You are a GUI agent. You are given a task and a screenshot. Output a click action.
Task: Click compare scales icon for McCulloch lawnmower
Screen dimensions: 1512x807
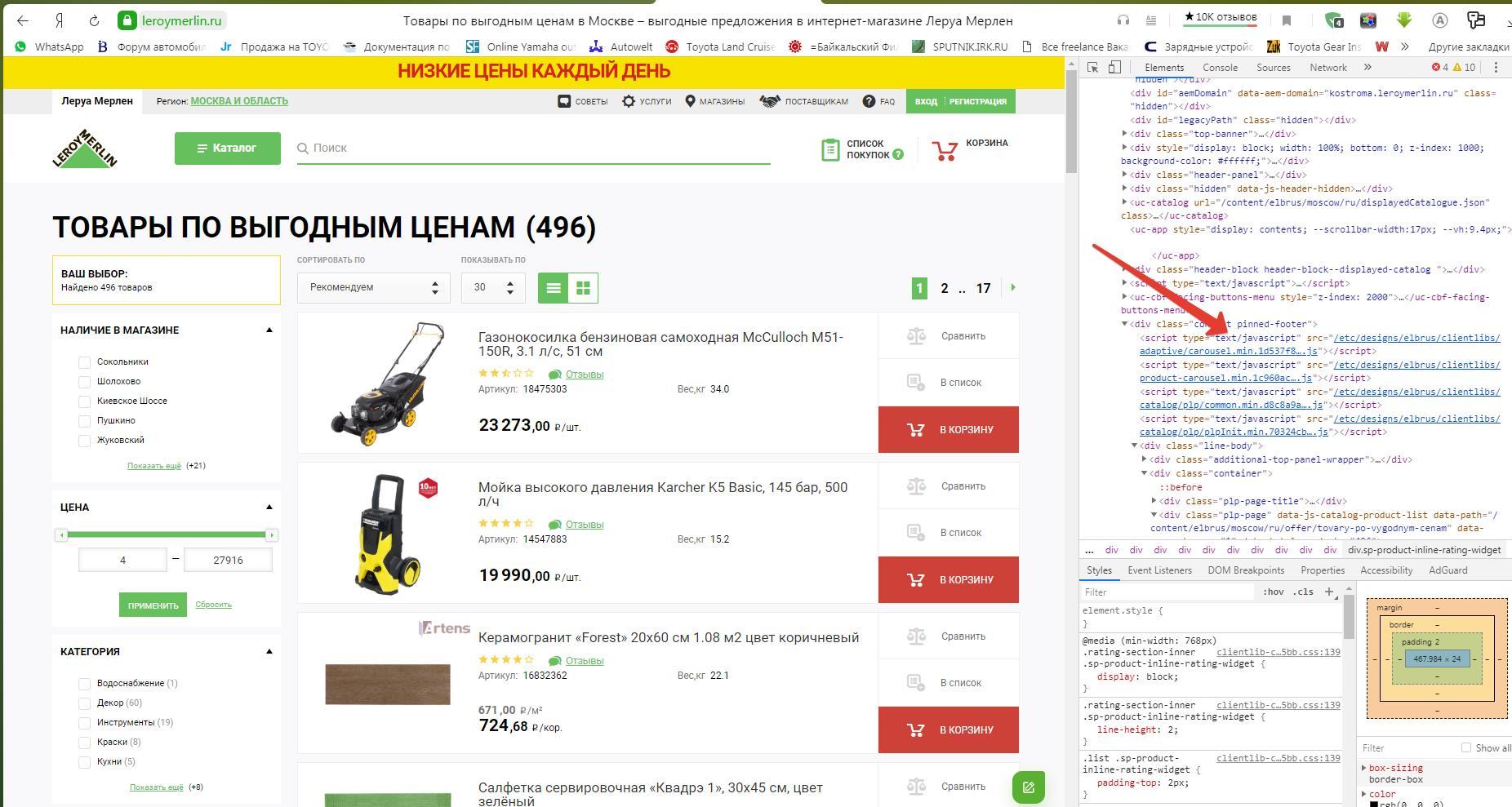coord(916,336)
